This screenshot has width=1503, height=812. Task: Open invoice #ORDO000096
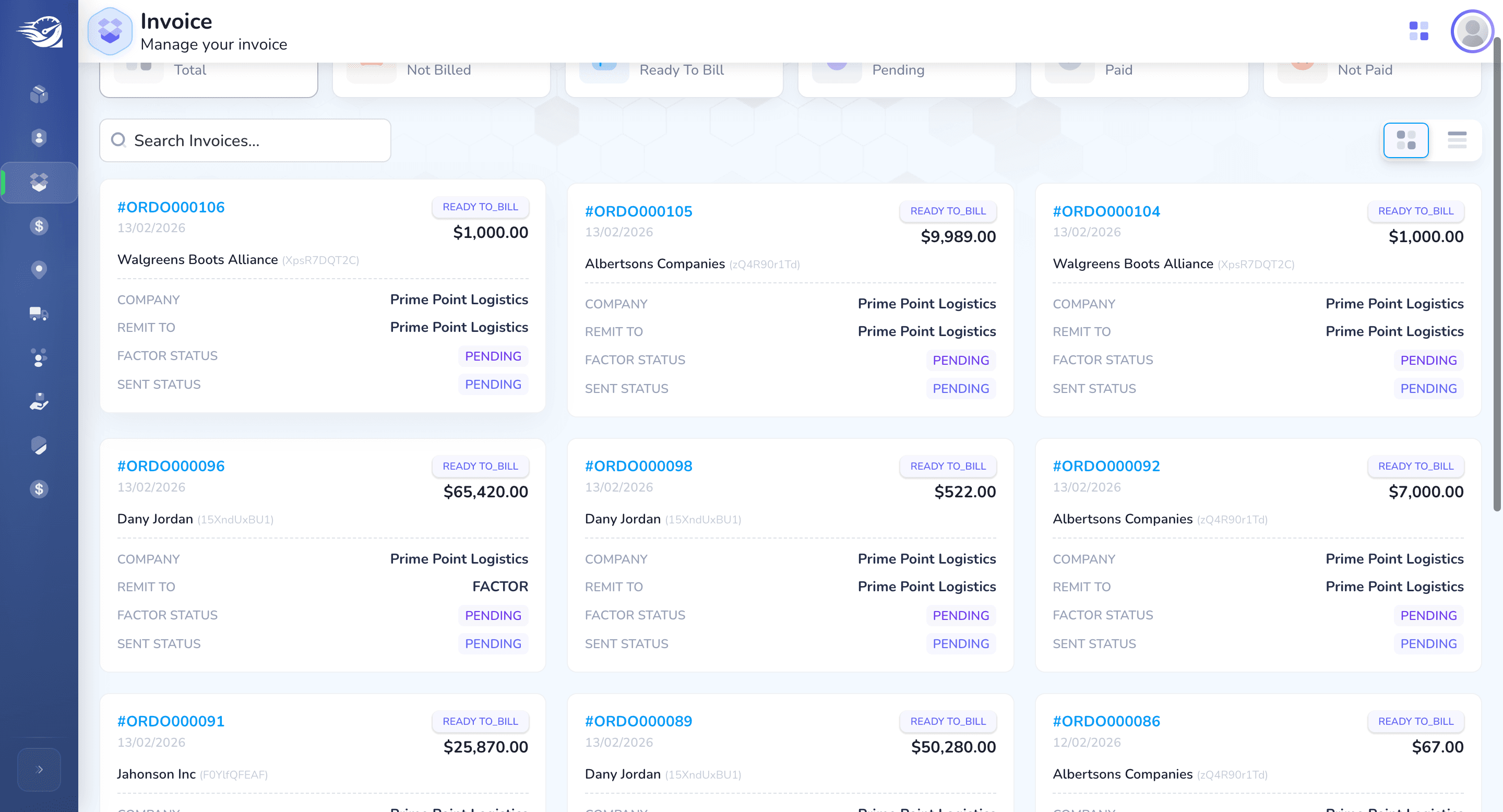(170, 466)
